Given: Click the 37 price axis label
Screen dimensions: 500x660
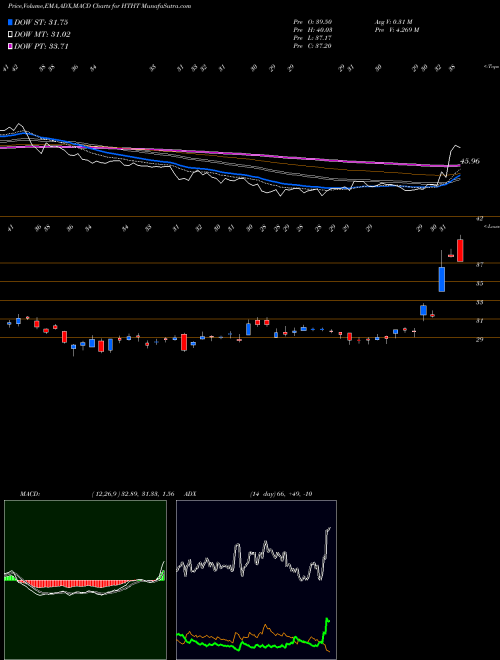Looking at the screenshot, I should [x=479, y=265].
